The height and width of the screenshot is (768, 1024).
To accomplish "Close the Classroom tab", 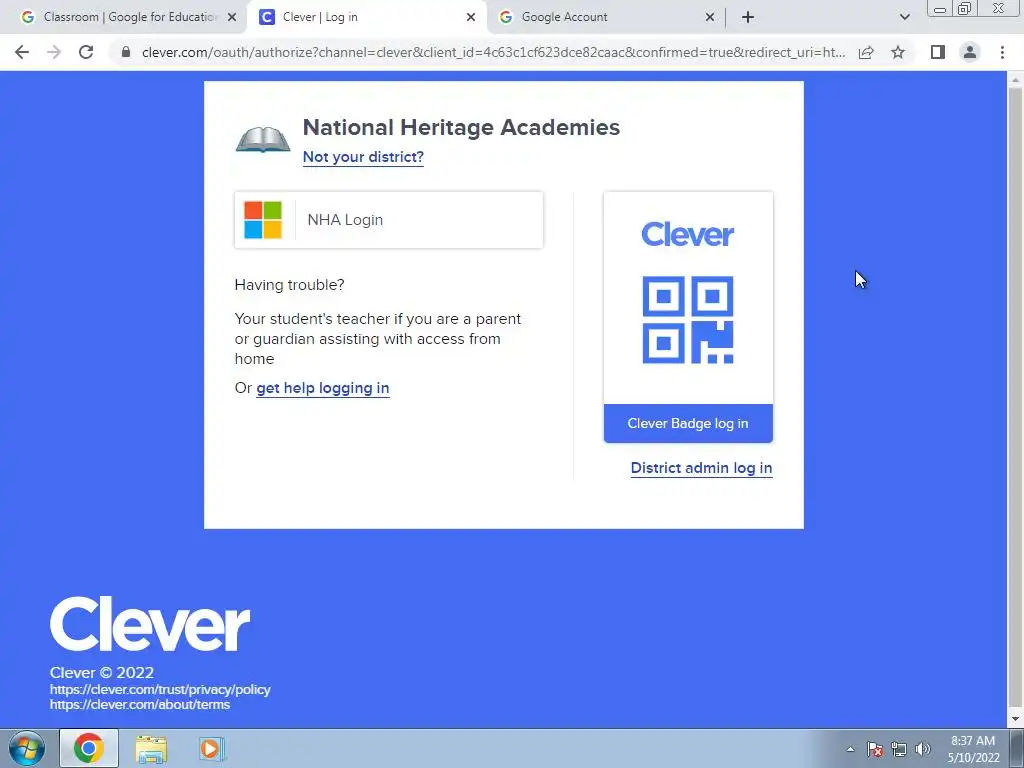I will (x=232, y=17).
